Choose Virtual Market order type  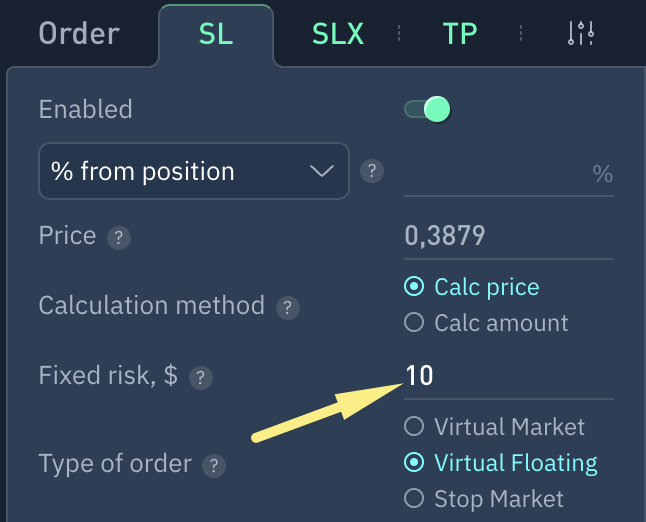coord(413,427)
